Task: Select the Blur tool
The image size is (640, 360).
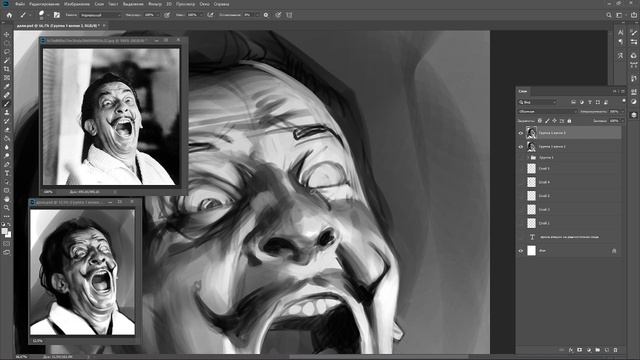Action: 7,147
